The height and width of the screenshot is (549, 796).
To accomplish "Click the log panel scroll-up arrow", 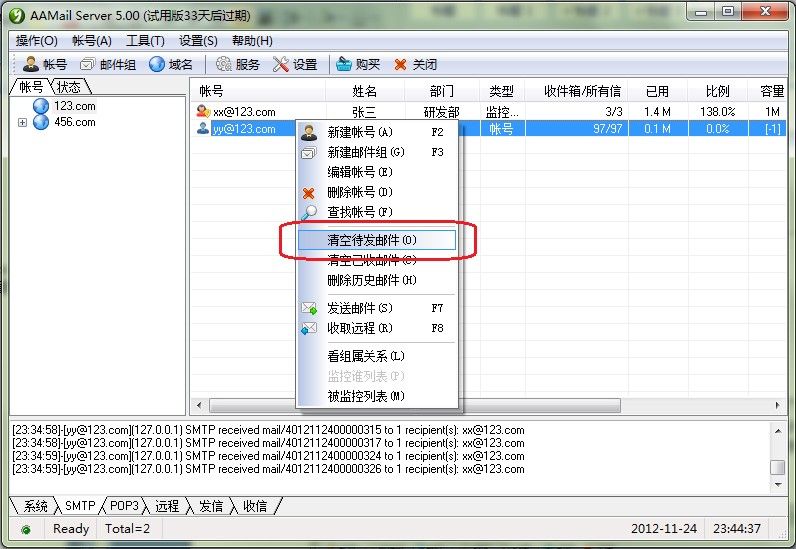I will pos(778,431).
